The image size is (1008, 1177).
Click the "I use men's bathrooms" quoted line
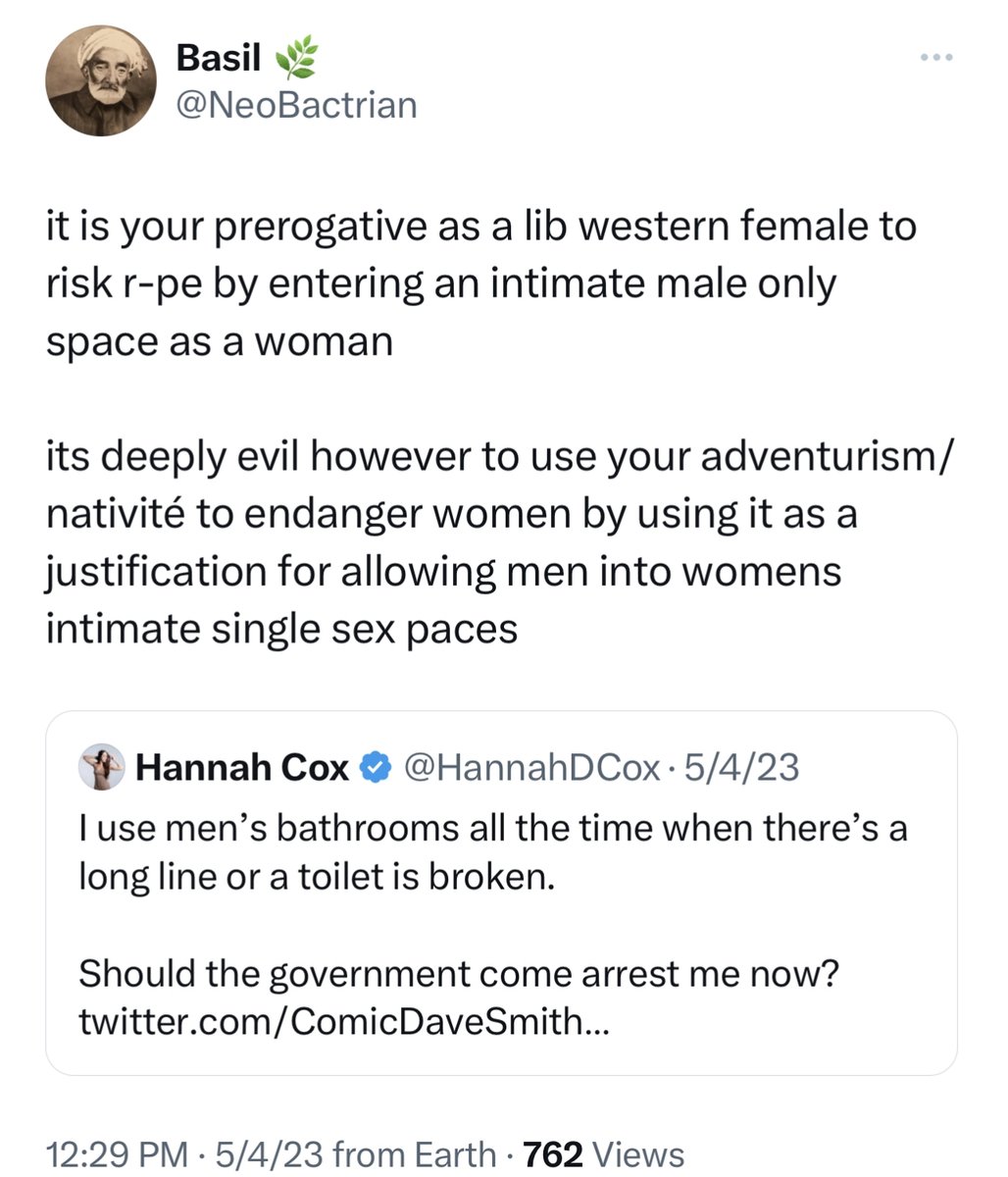[x=493, y=852]
